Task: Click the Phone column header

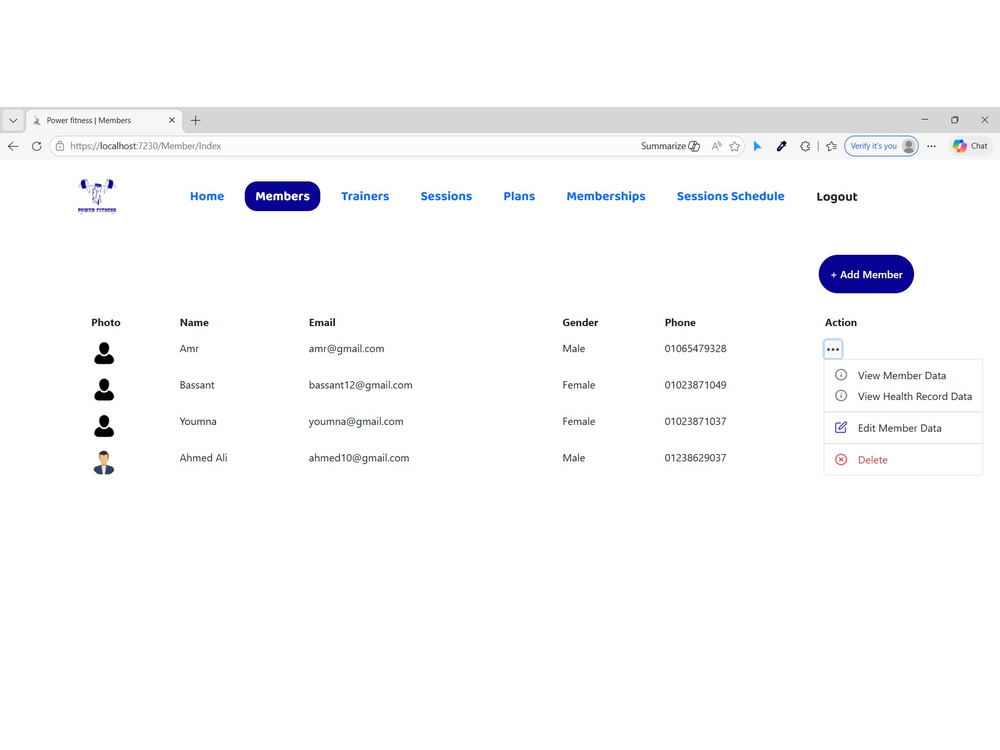Action: pyautogui.click(x=680, y=323)
